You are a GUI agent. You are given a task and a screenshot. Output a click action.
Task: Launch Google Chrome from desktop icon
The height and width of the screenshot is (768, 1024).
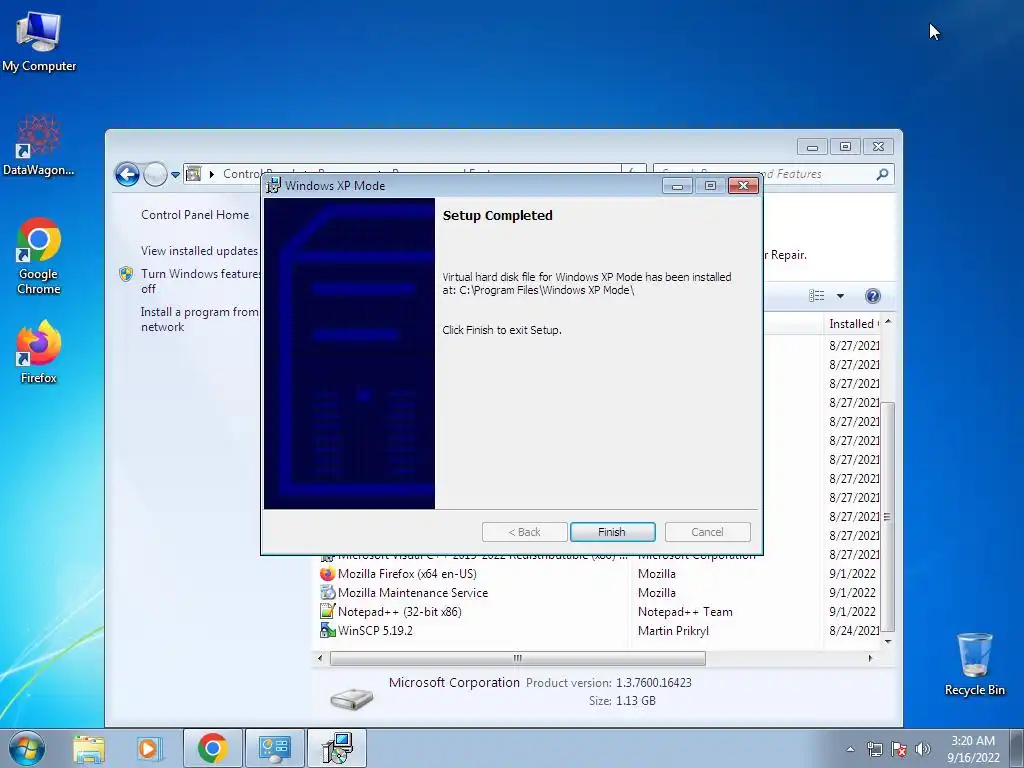[x=39, y=256]
